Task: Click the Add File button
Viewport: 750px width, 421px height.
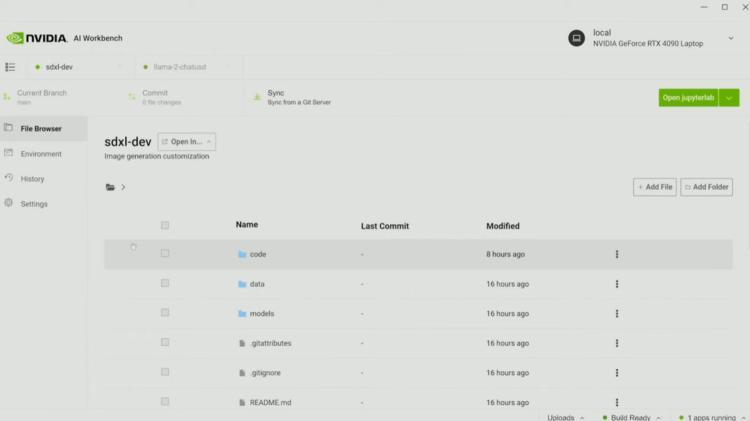Action: click(x=655, y=187)
